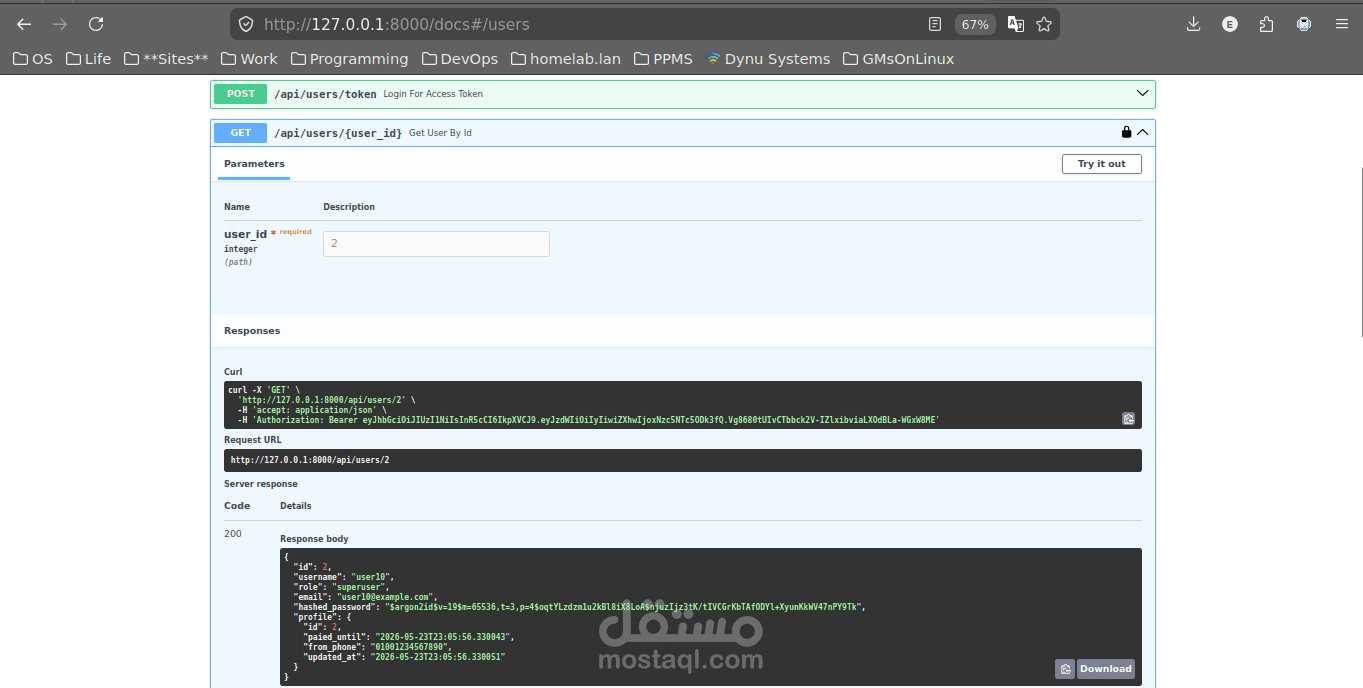The width and height of the screenshot is (1363, 688).
Task: Open the GMsOnLinux bookmarks folder
Action: [x=898, y=59]
